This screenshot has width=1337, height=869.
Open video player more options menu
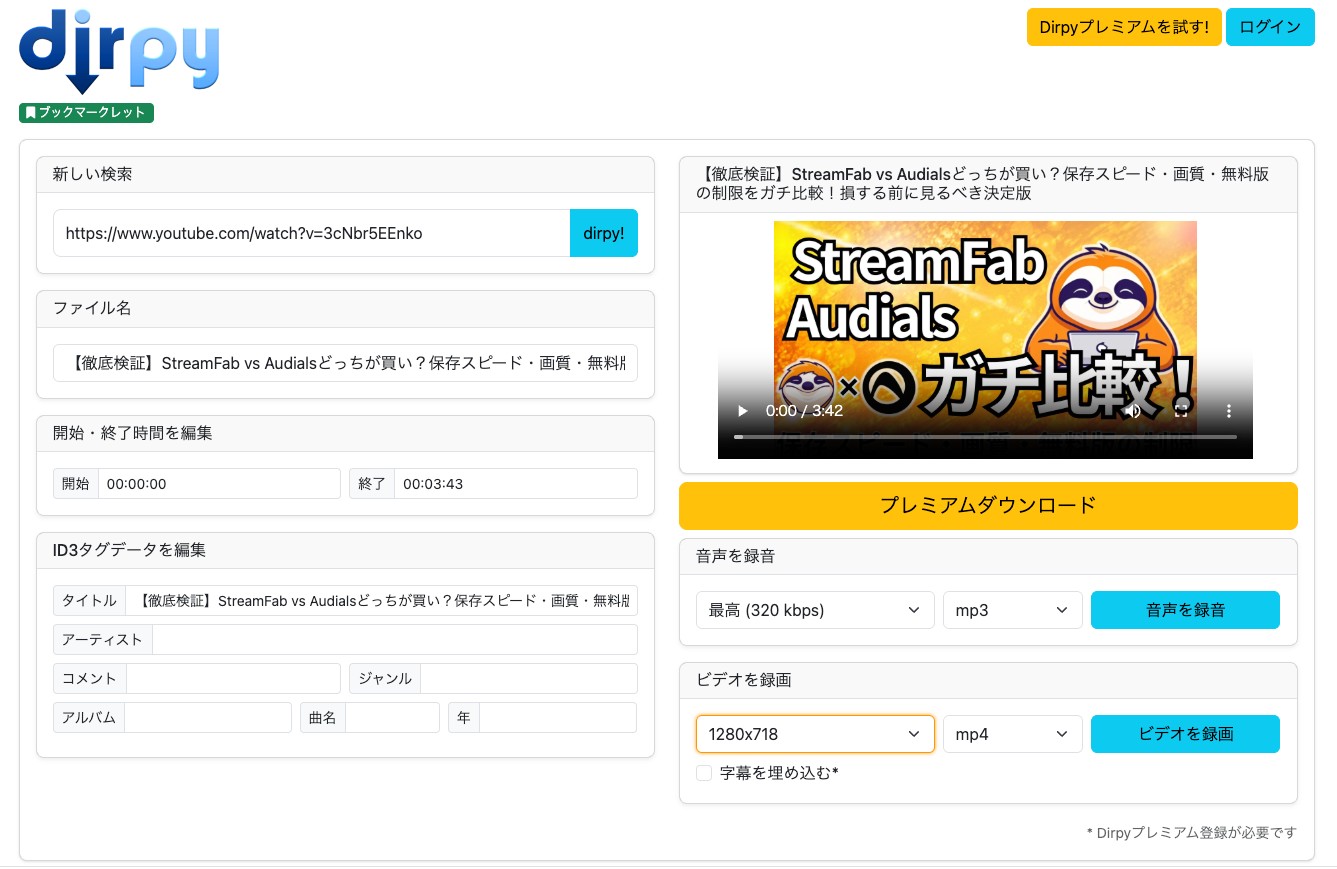coord(1229,411)
